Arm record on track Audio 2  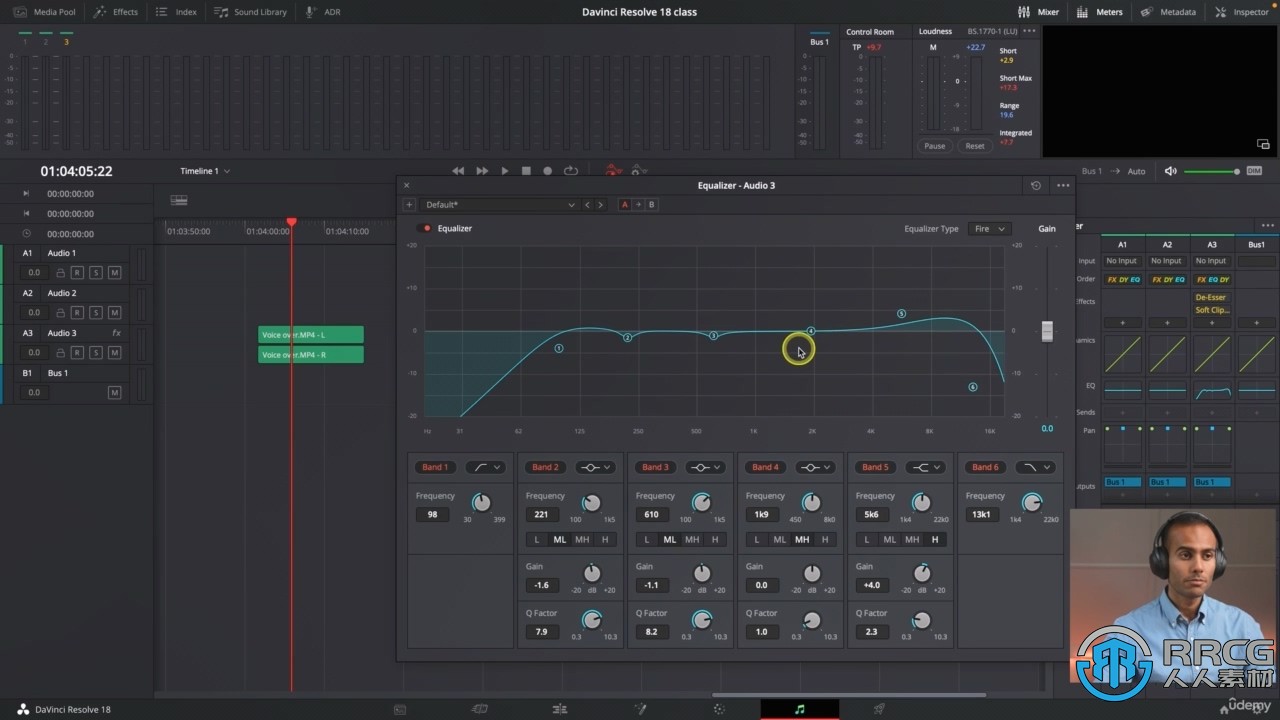coord(77,312)
